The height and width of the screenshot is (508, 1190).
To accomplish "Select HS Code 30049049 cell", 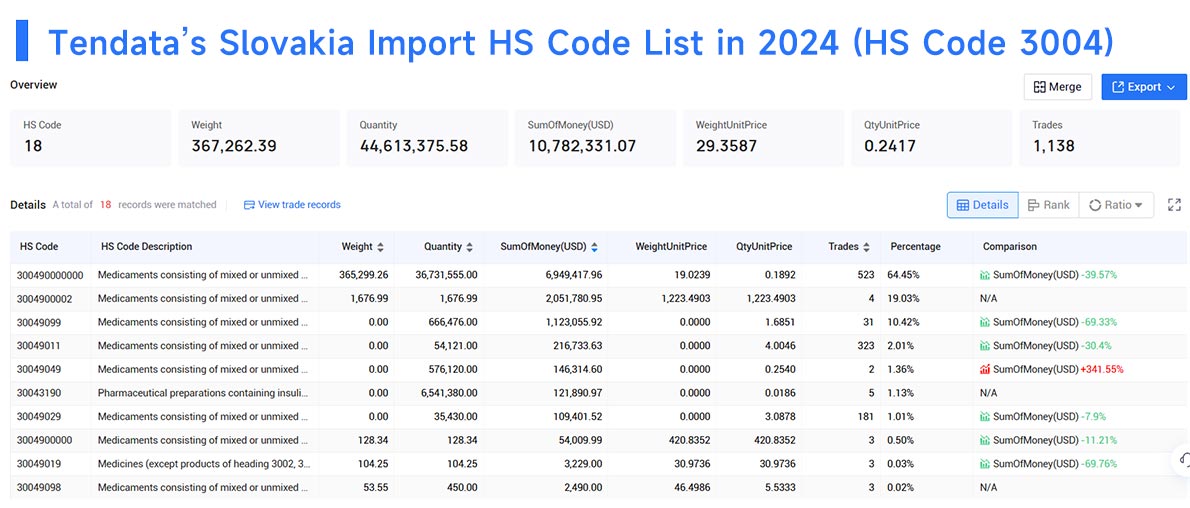I will pyautogui.click(x=39, y=369).
